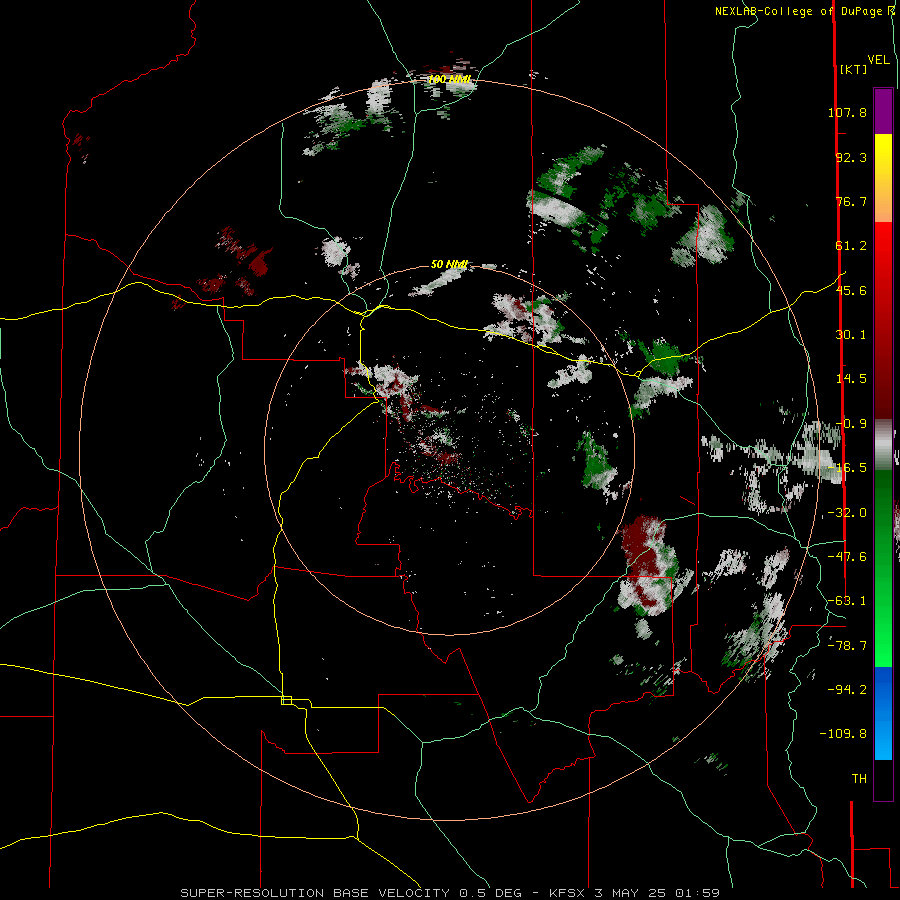Click the [KT] units label
Screen dimensions: 900x900
(853, 69)
